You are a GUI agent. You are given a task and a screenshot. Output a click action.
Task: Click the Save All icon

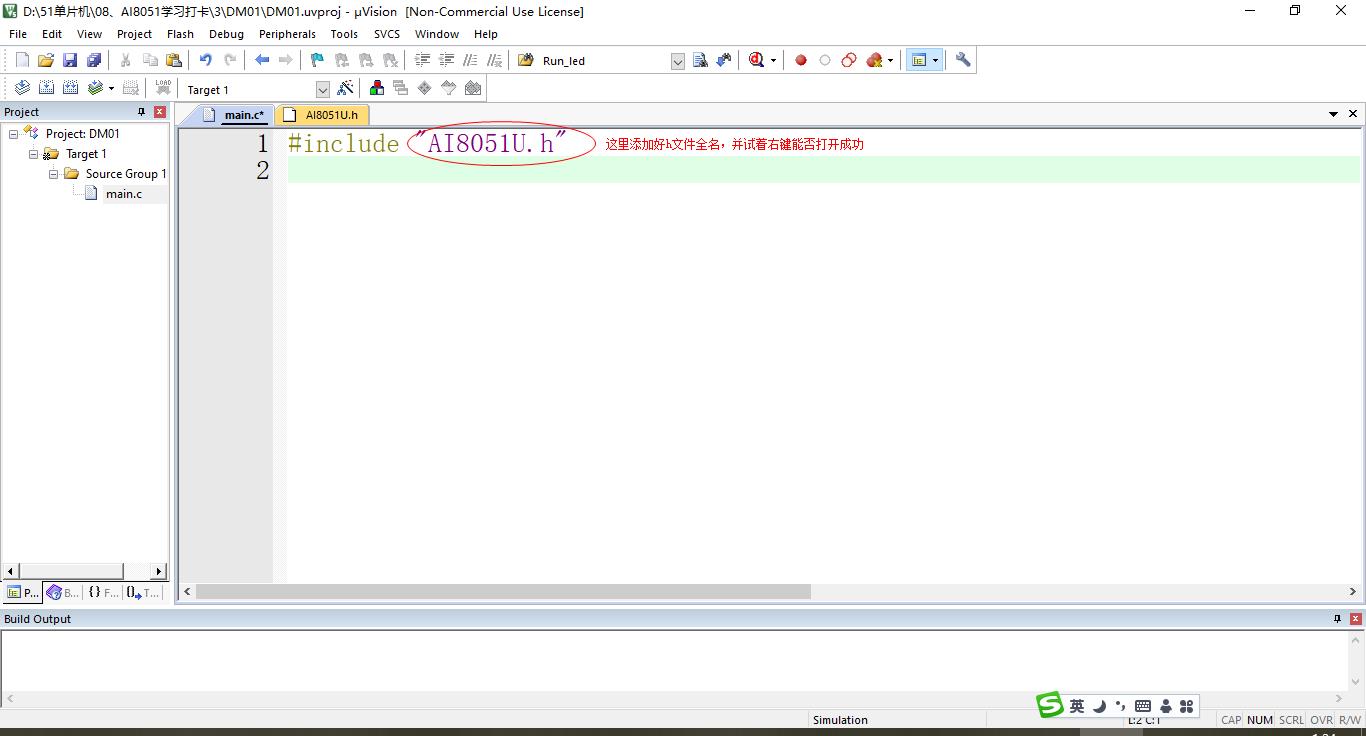[x=94, y=60]
